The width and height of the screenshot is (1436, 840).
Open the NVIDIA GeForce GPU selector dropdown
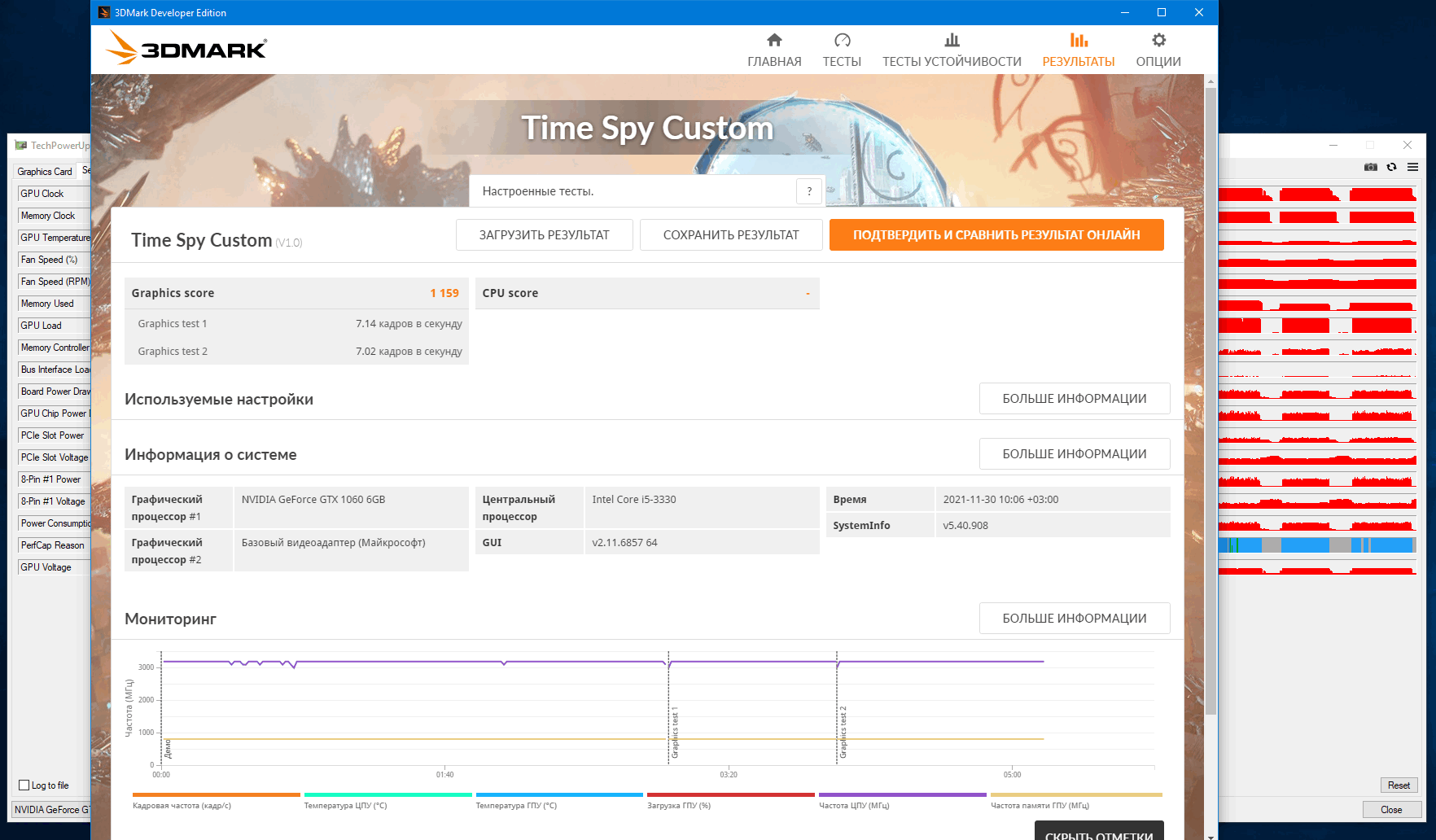[51, 810]
